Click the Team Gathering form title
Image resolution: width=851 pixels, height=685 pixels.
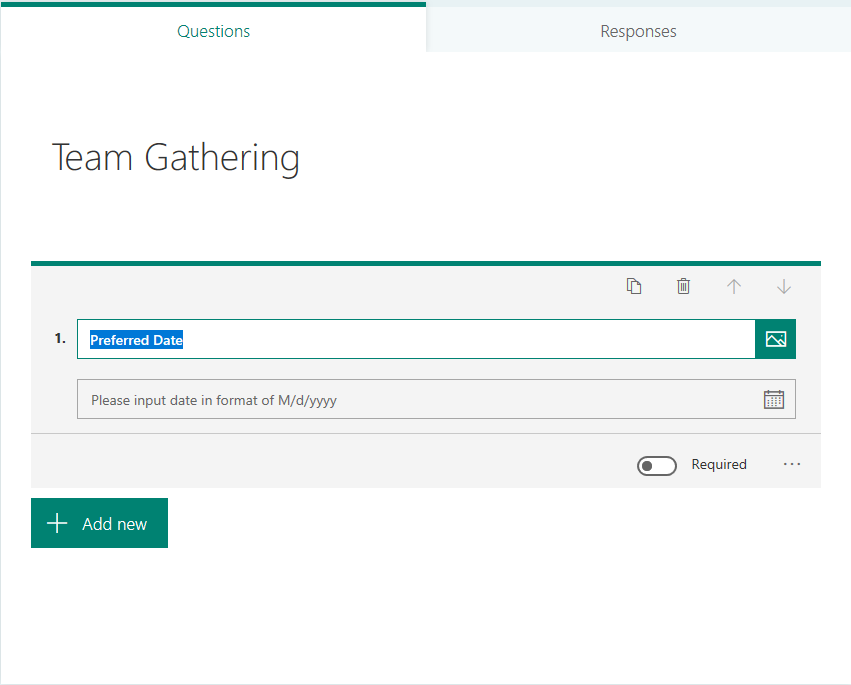click(x=175, y=158)
